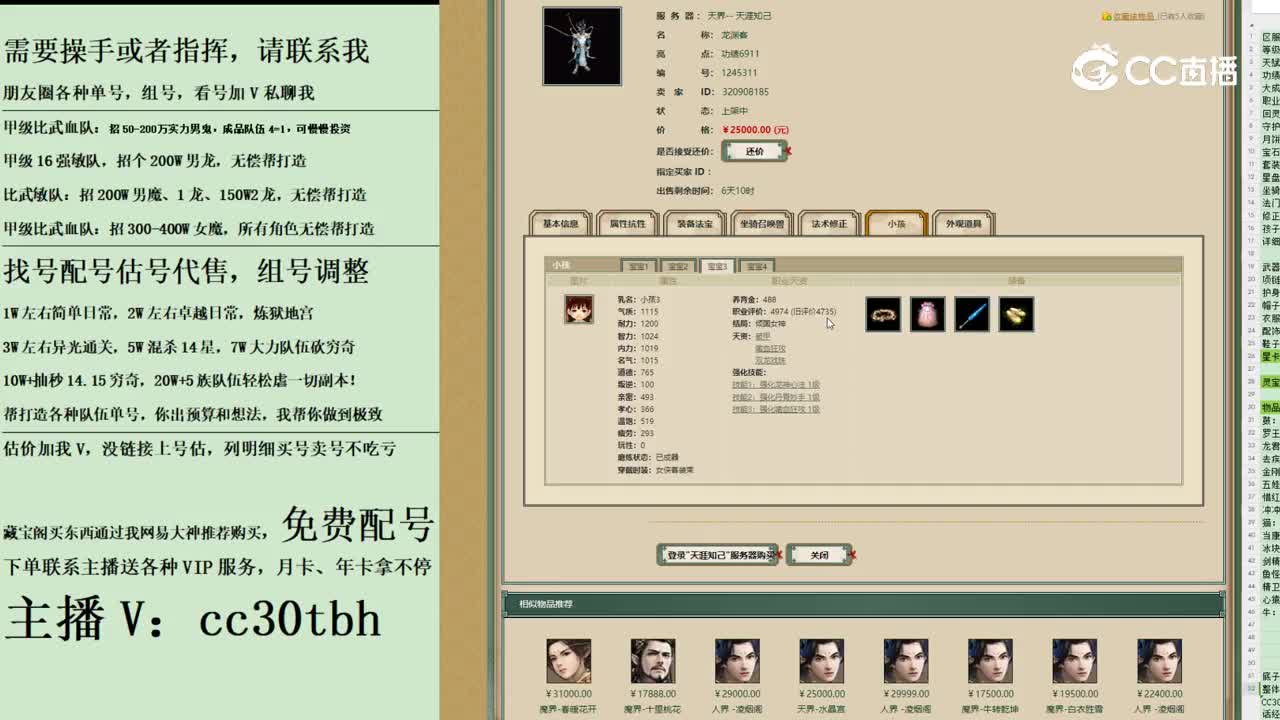The image size is (1280, 720).
Task: Click the 关闭 close button
Action: (819, 554)
